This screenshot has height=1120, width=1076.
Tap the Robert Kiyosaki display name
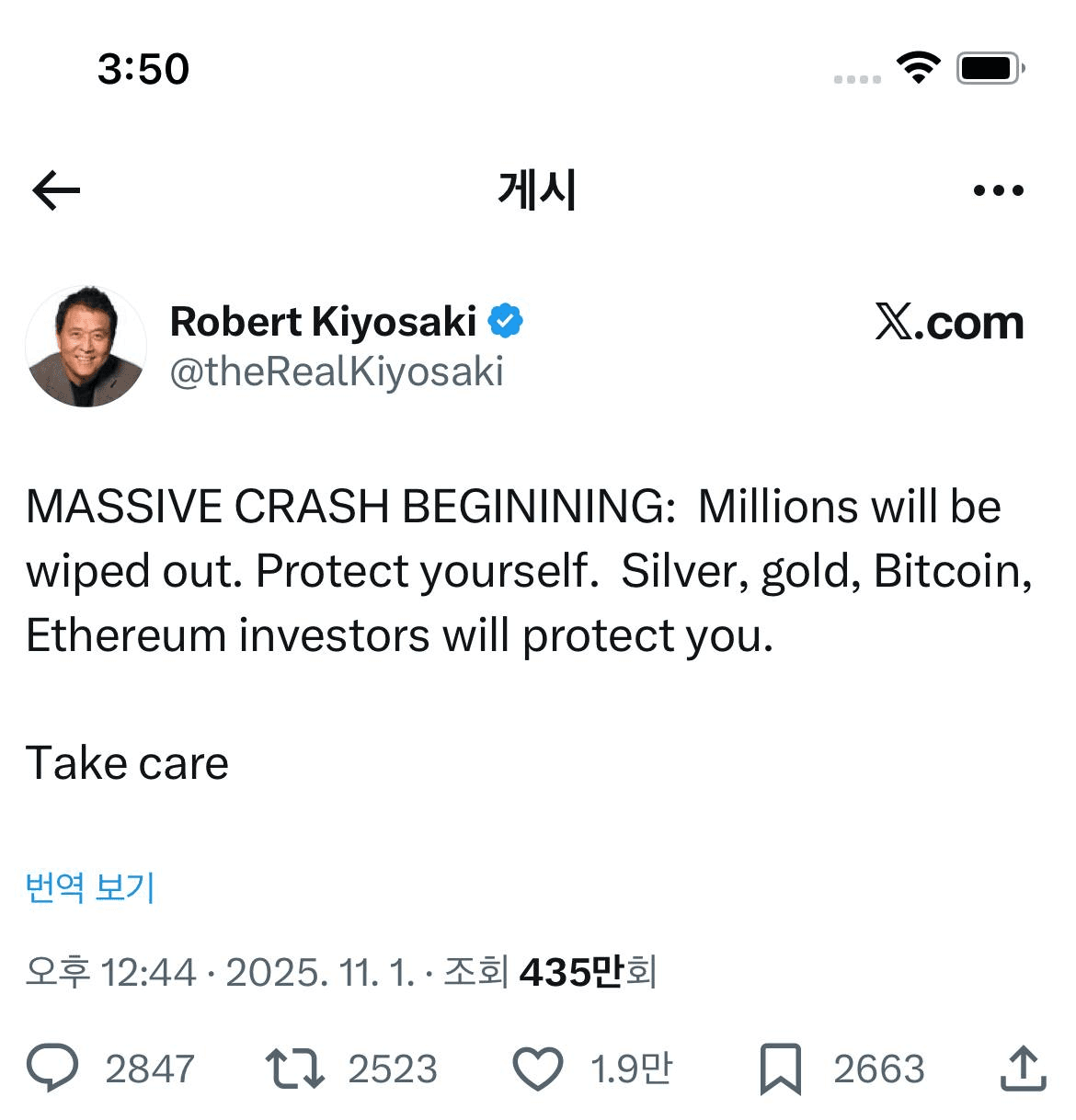tap(323, 322)
